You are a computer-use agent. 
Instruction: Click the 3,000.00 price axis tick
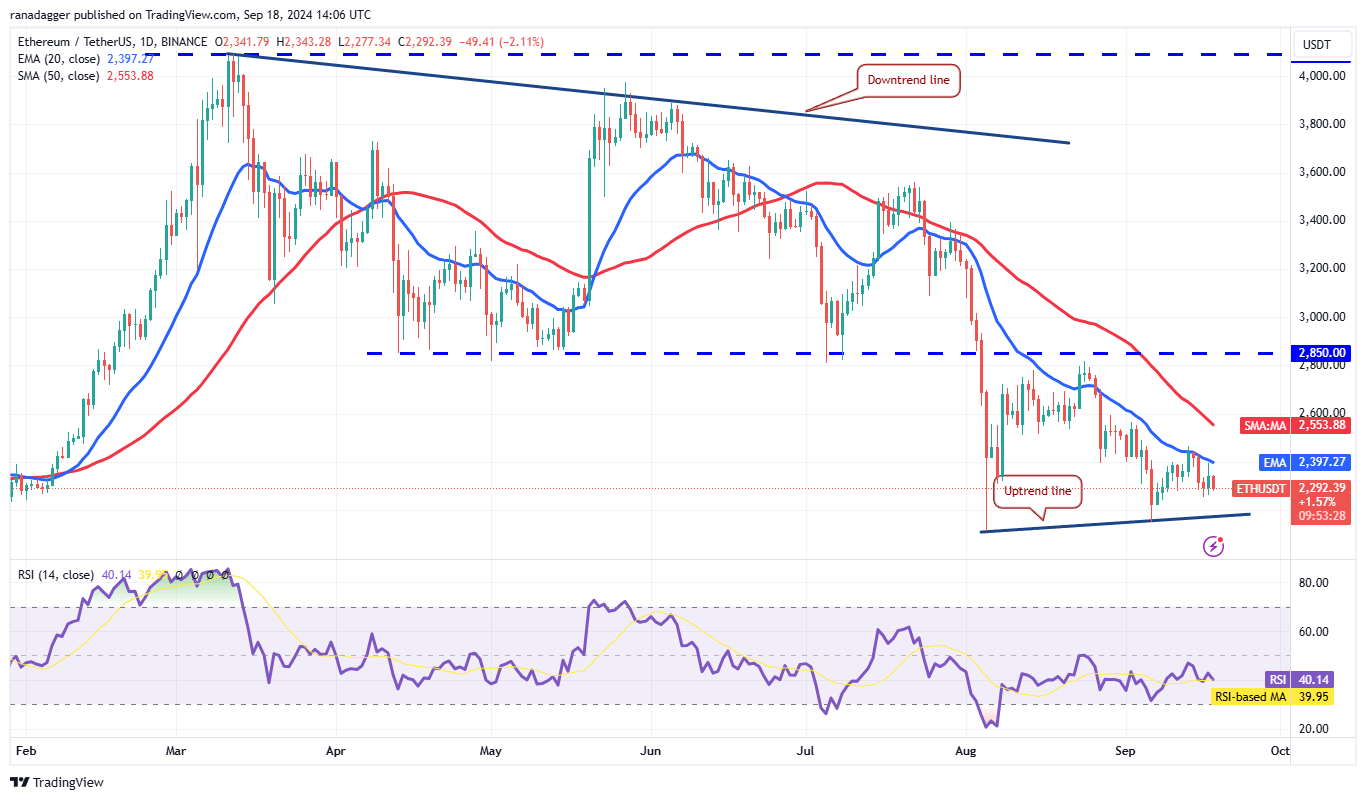(1320, 317)
